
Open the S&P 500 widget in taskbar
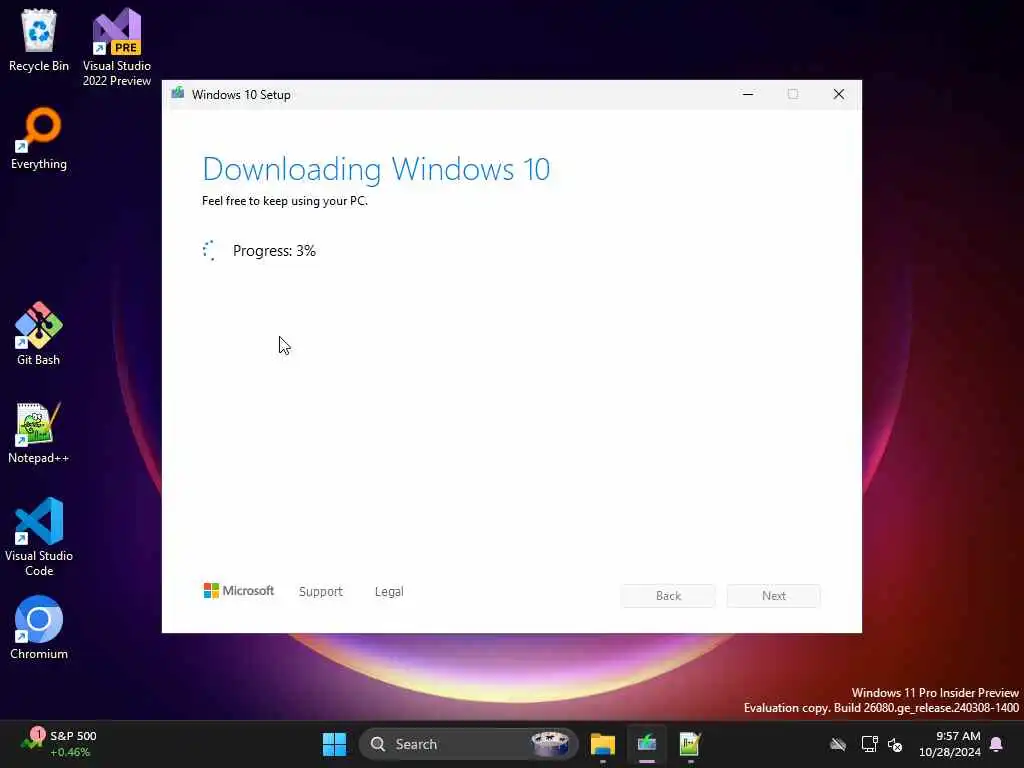click(x=59, y=744)
